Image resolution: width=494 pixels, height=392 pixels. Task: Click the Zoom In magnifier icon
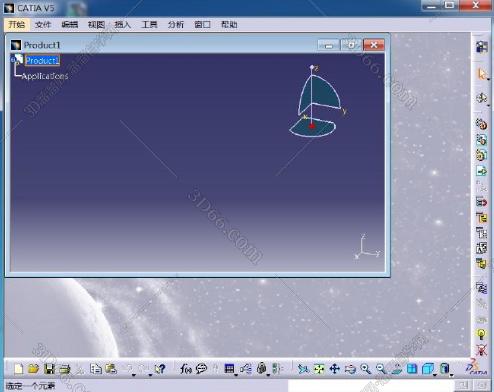[x=366, y=369]
